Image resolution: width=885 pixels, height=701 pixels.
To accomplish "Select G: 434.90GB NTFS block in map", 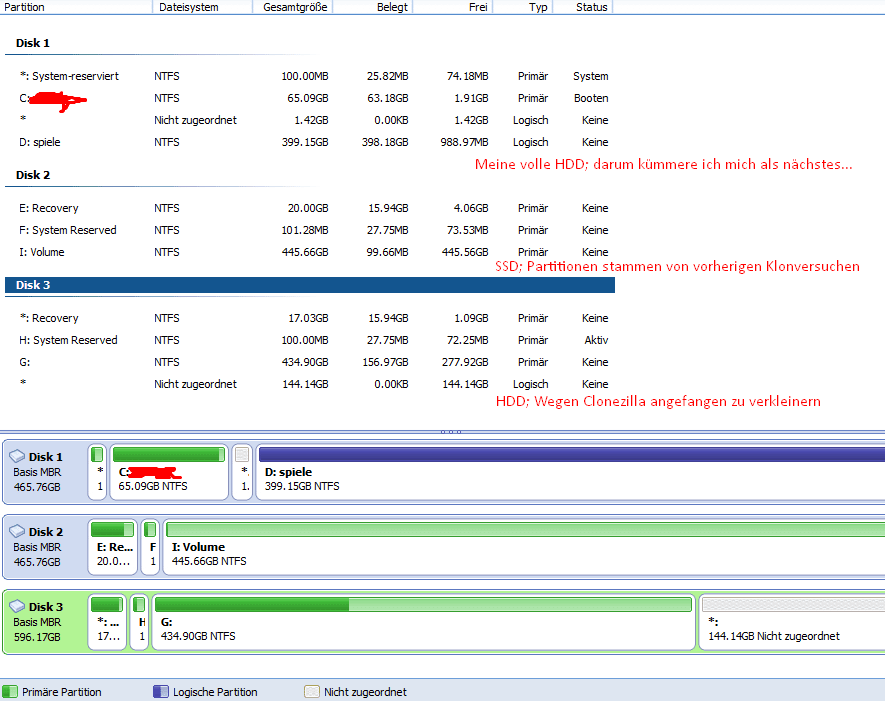I will (x=424, y=622).
